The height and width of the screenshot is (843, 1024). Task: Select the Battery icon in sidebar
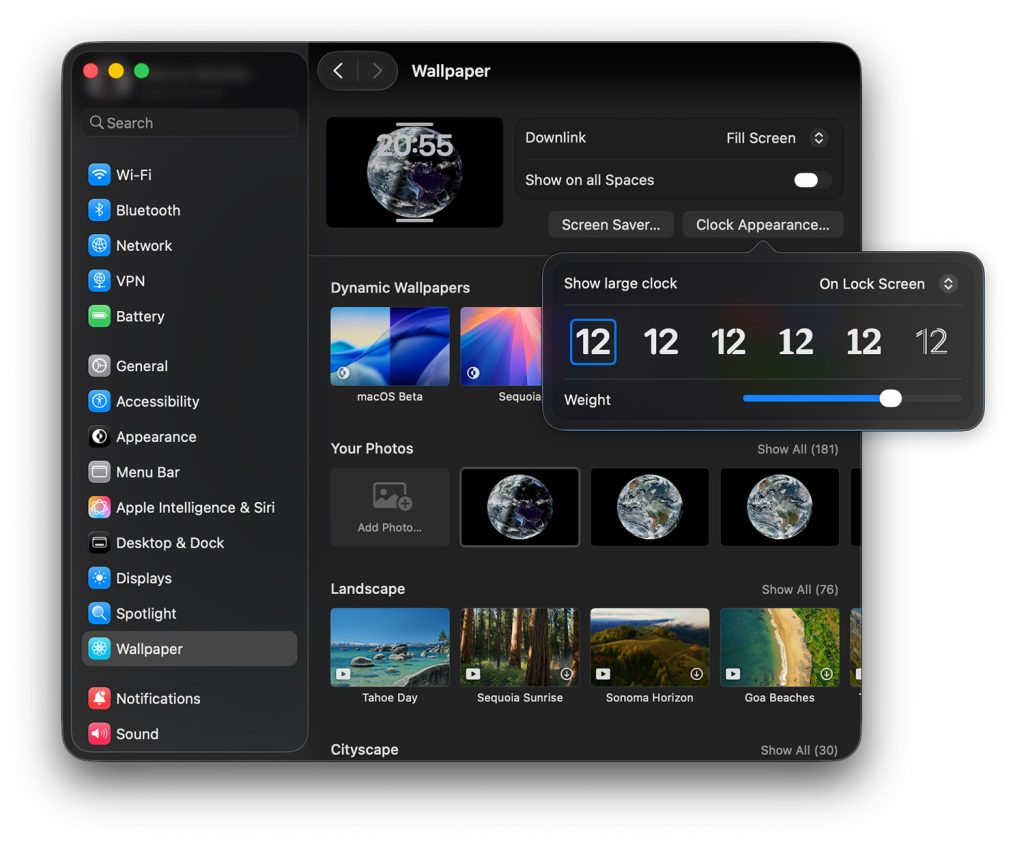point(99,316)
